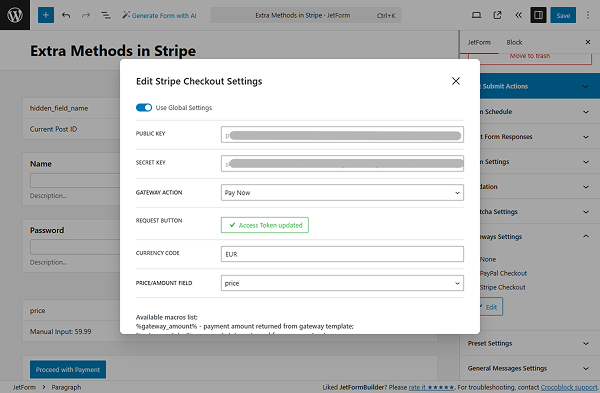Viewport: 600px width, 393px height.
Task: Close the settings sidebar
Action: coord(588,42)
